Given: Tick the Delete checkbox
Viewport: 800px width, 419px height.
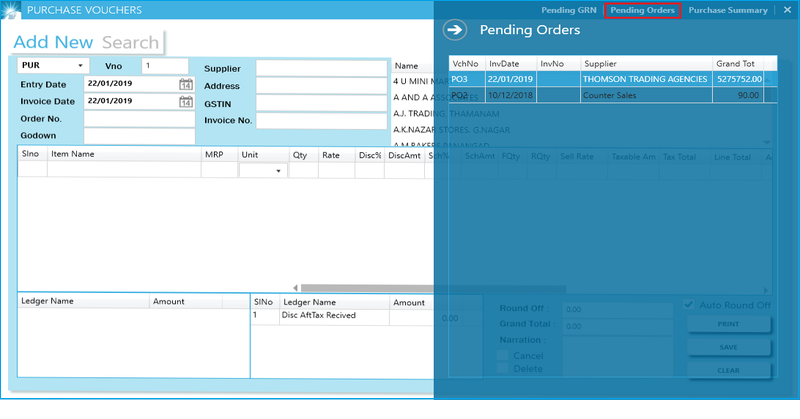Looking at the screenshot, I should (x=503, y=368).
